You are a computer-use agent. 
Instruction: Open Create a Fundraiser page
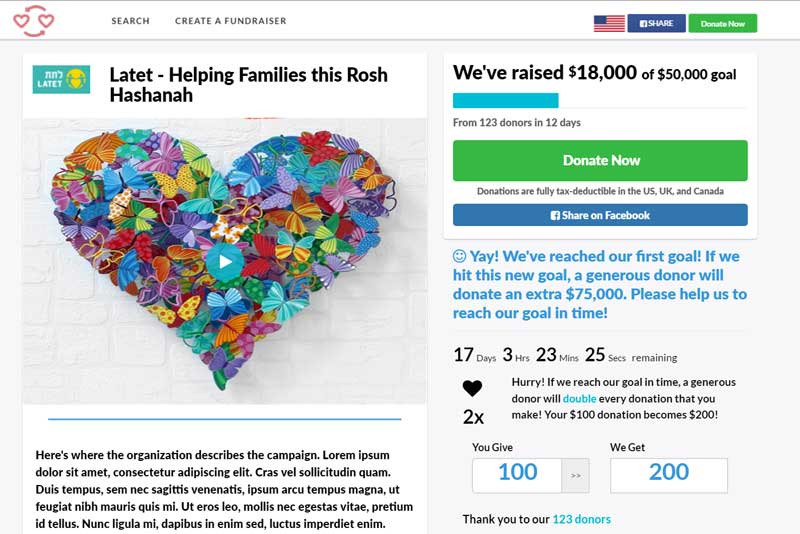click(230, 21)
